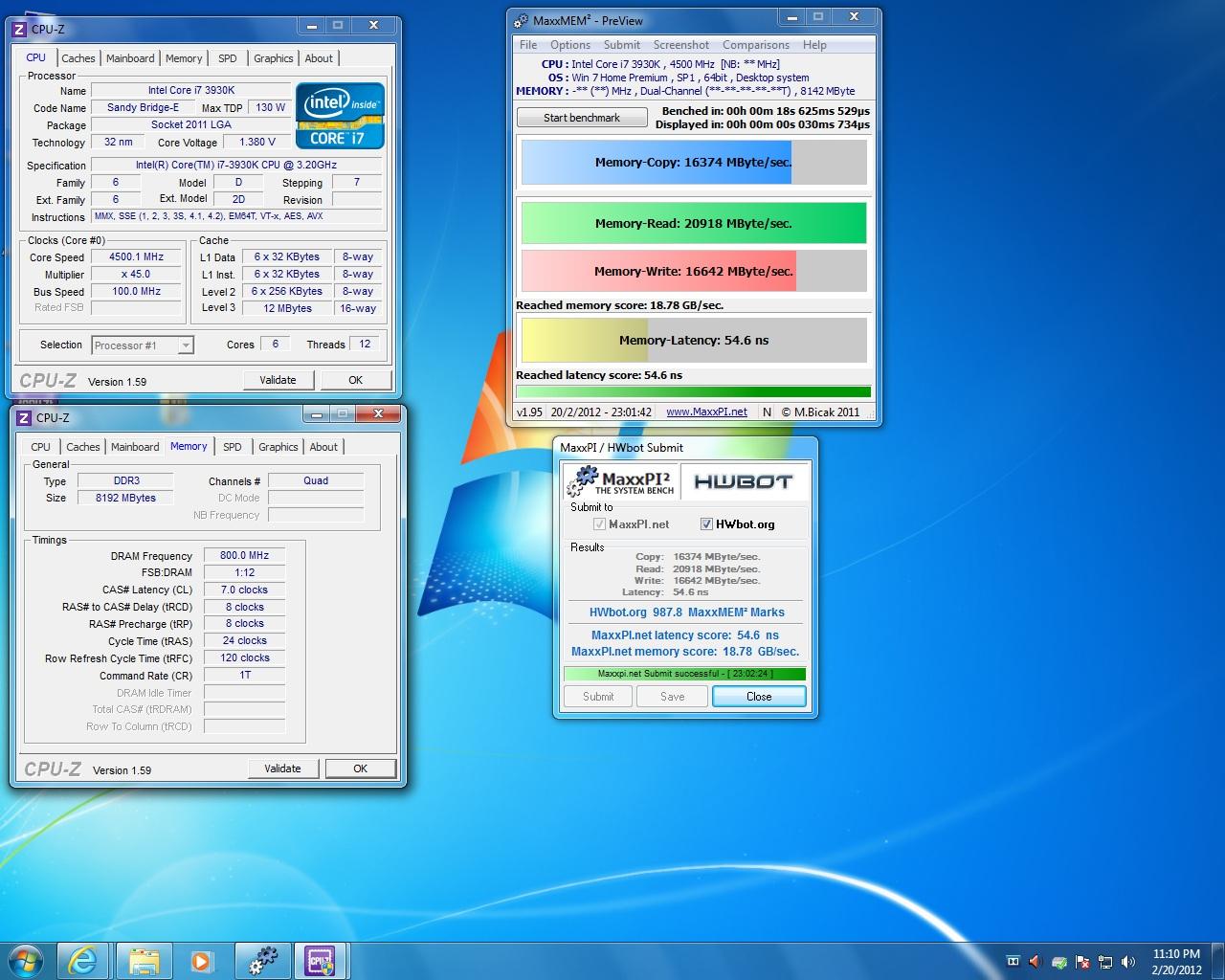Switch to Caches tab in Memory CPU-Z window

pos(83,447)
